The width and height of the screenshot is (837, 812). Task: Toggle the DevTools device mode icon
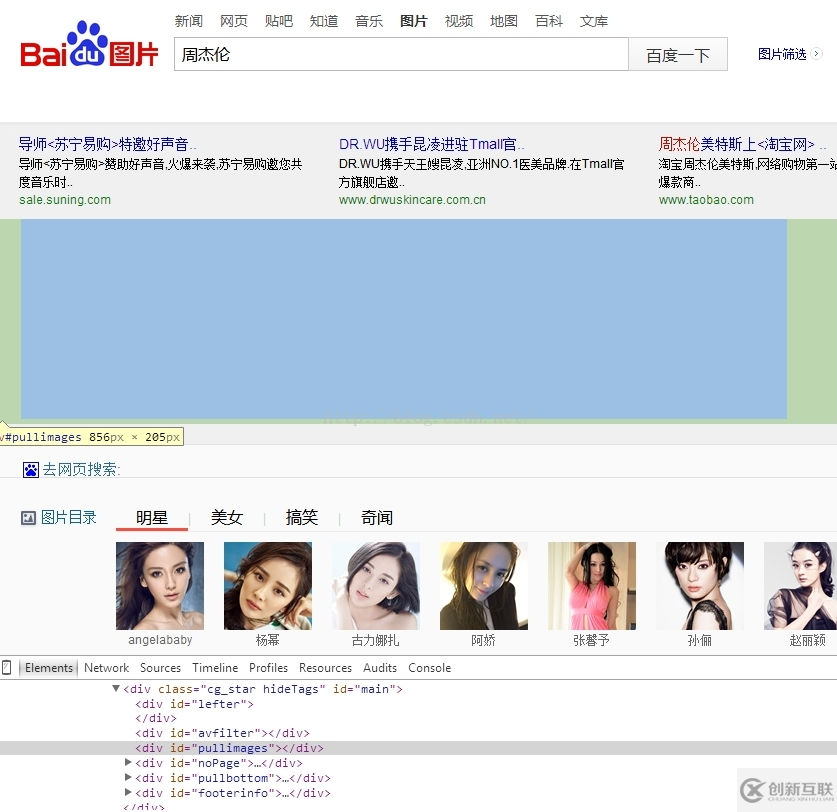(7, 667)
